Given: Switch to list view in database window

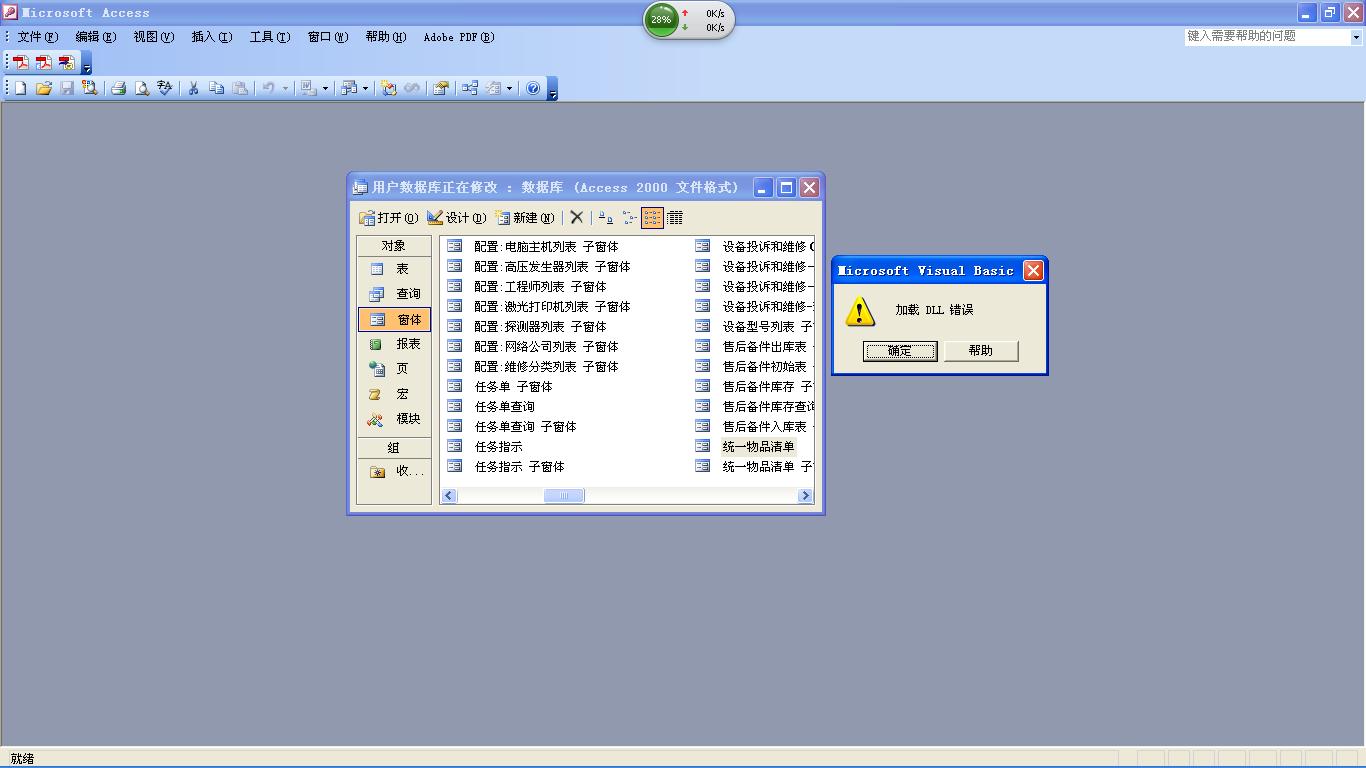Looking at the screenshot, I should (x=652, y=218).
